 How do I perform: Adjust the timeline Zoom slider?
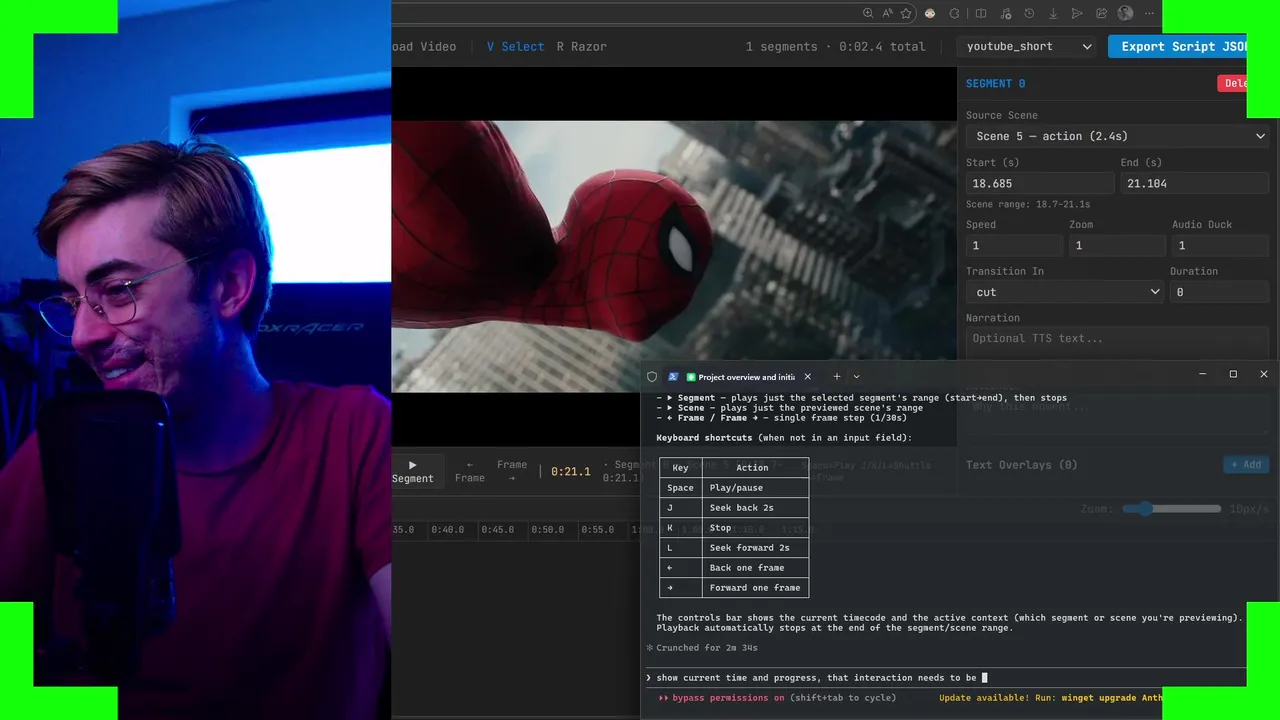(x=1171, y=509)
